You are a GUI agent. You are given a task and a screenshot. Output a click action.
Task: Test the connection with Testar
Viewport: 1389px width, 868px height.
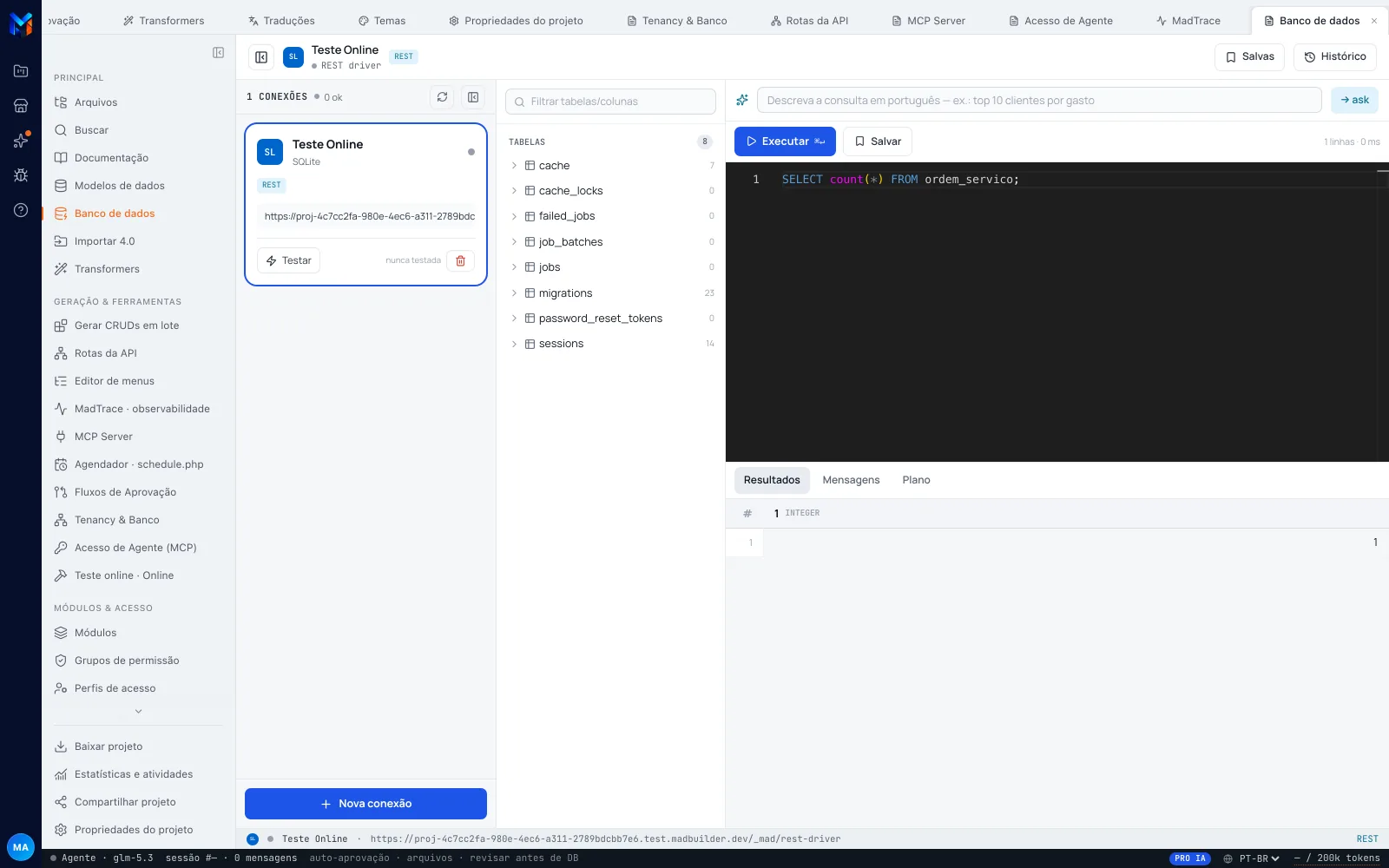pos(288,260)
